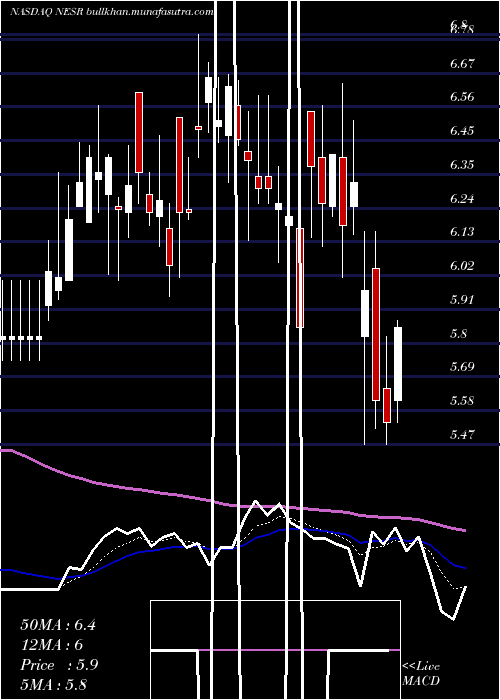The image size is (500, 700).
Task: Click the 5.8 price axis label
Action: click(459, 333)
